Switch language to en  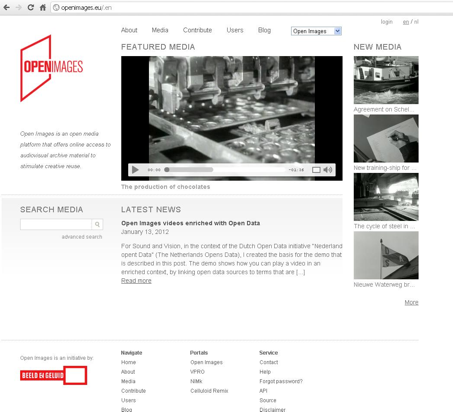click(x=406, y=22)
